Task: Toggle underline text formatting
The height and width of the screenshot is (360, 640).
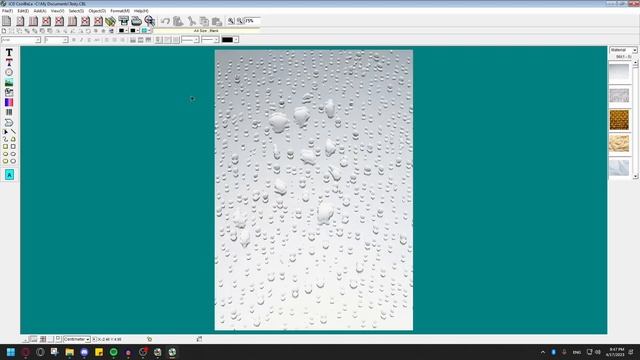Action: [89, 40]
